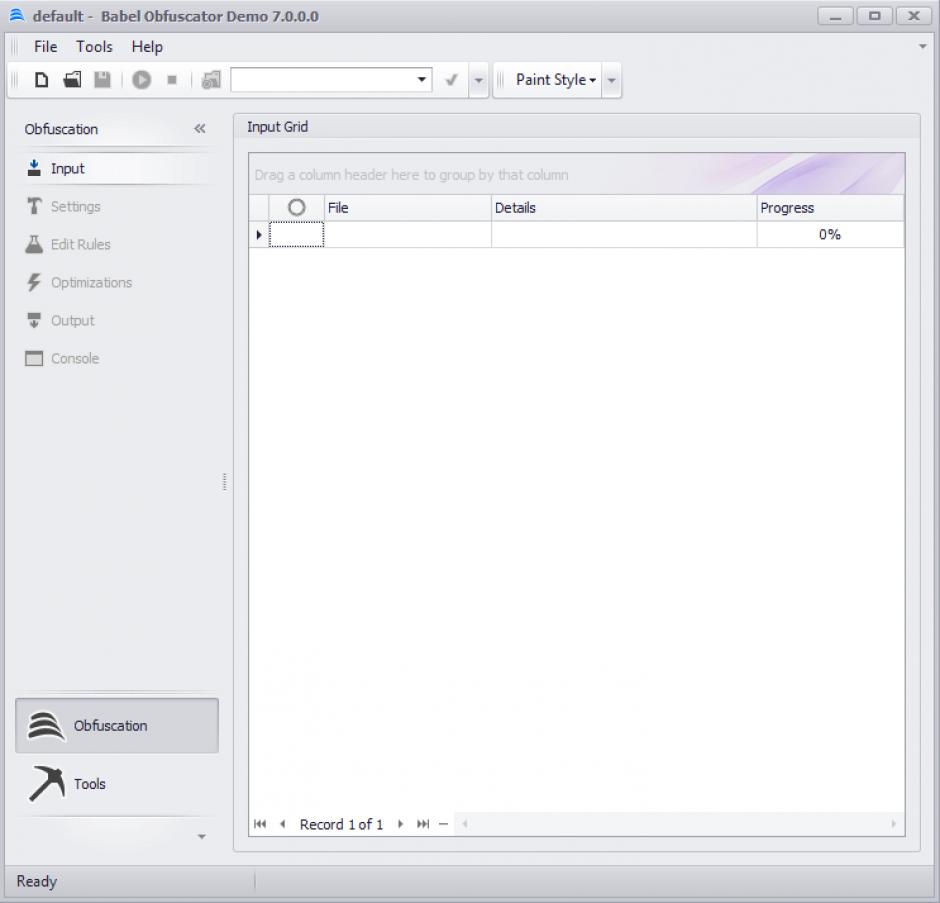Viewport: 940px width, 903px height.
Task: Click the horizontal scrollbar left arrow
Action: (464, 824)
